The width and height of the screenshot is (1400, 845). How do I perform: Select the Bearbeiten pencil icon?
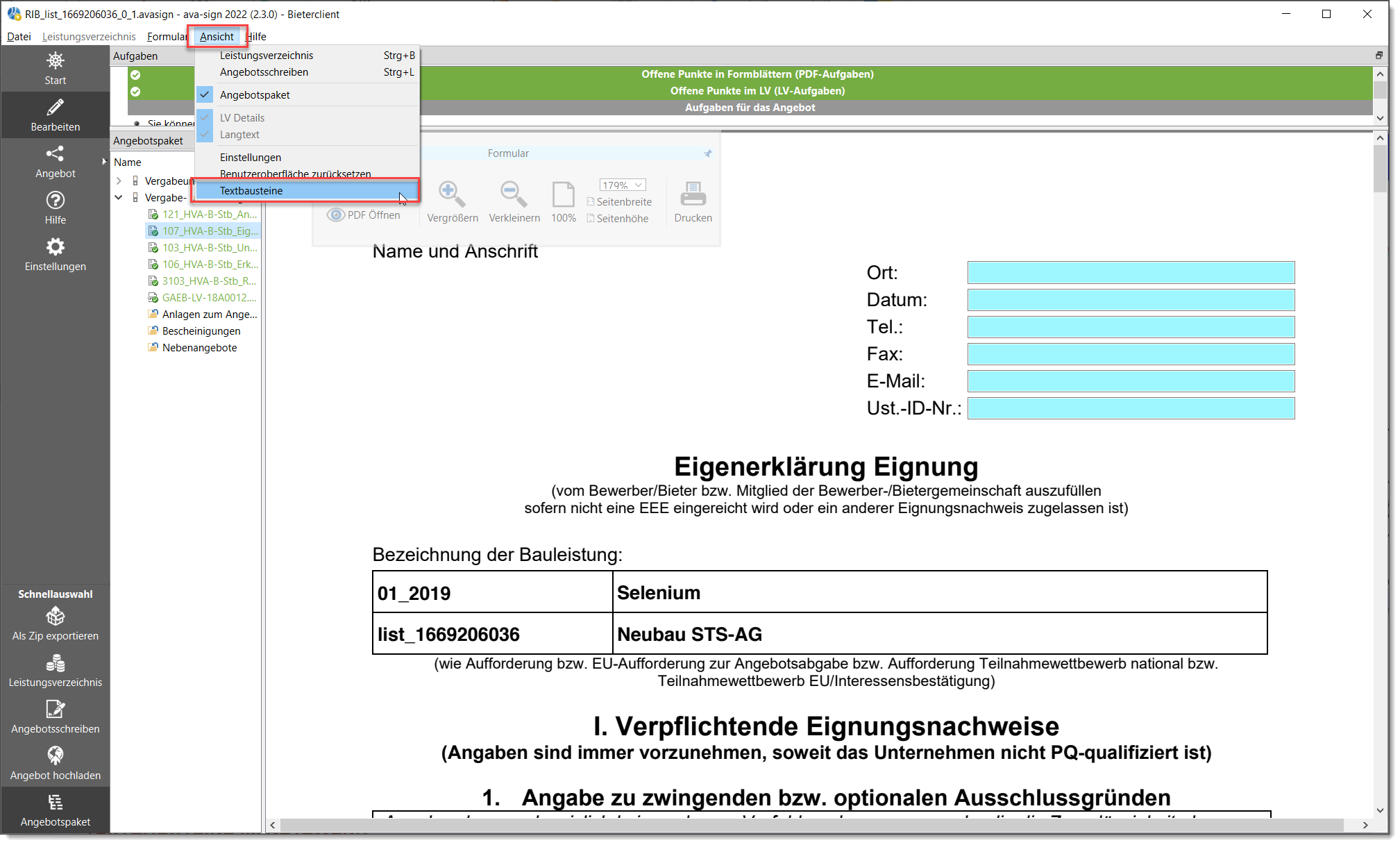click(56, 107)
